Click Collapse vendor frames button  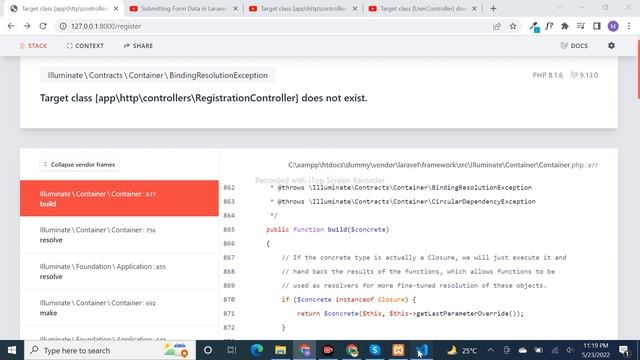pyautogui.click(x=80, y=164)
